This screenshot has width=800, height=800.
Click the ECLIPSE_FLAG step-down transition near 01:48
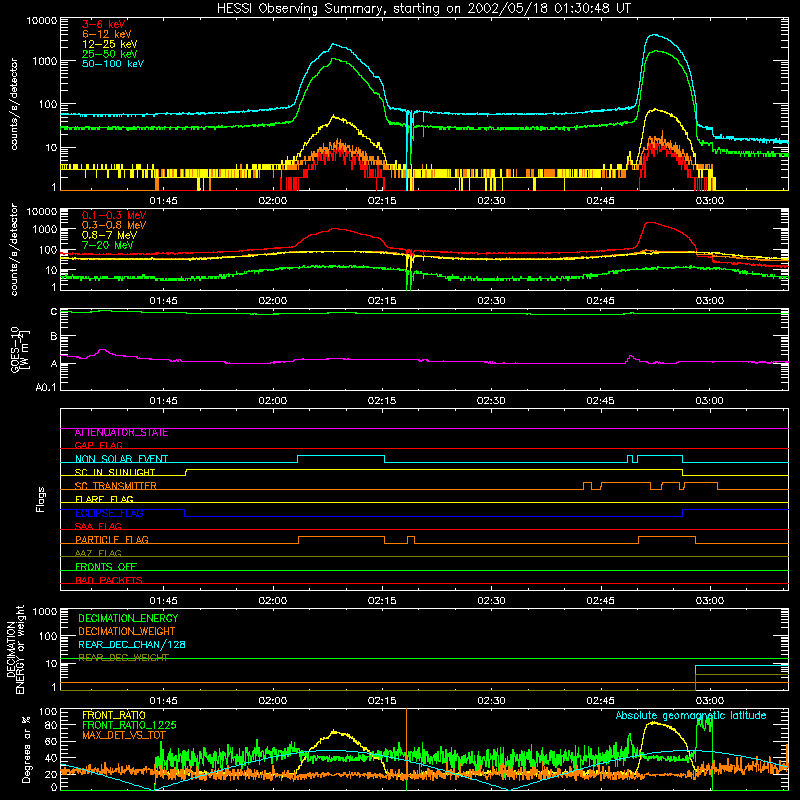185,513
